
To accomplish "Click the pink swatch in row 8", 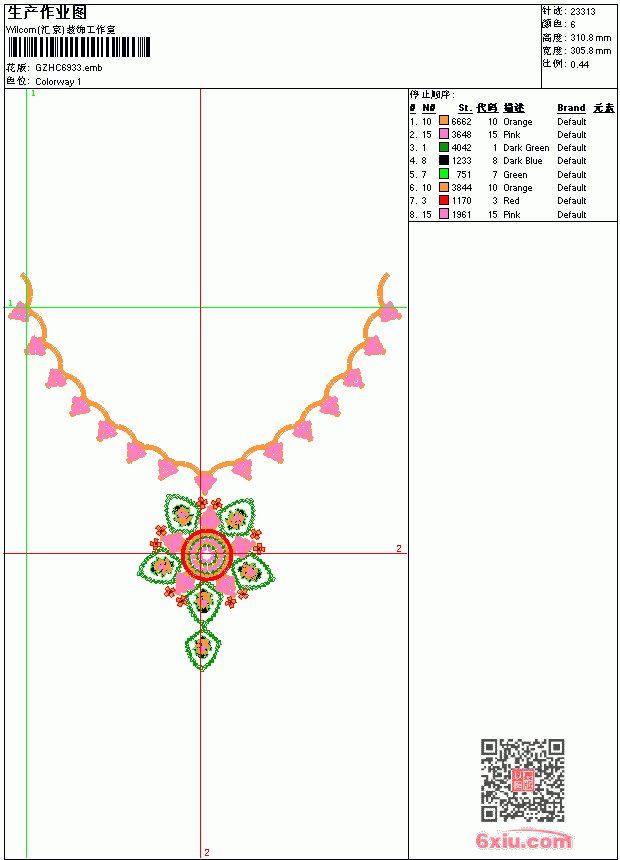I will click(444, 214).
